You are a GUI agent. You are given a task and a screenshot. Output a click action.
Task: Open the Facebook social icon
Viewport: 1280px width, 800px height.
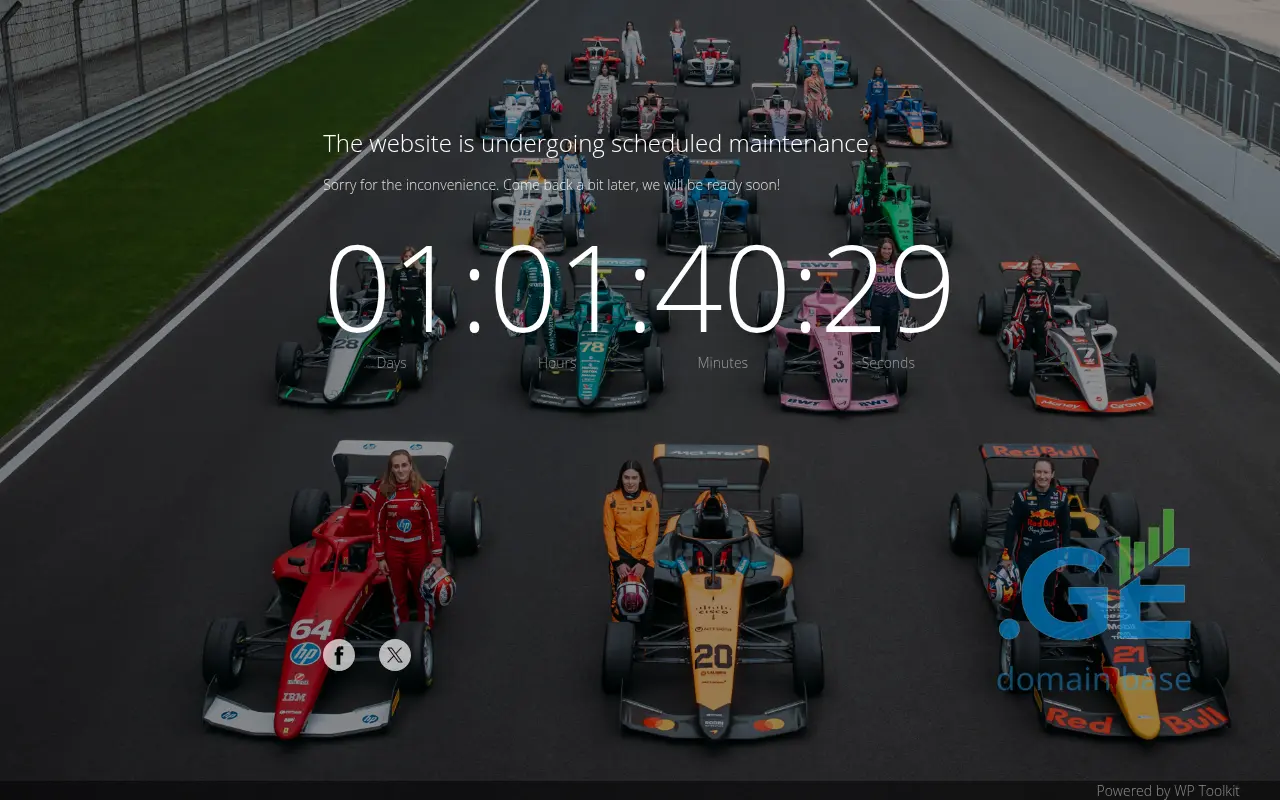(339, 655)
